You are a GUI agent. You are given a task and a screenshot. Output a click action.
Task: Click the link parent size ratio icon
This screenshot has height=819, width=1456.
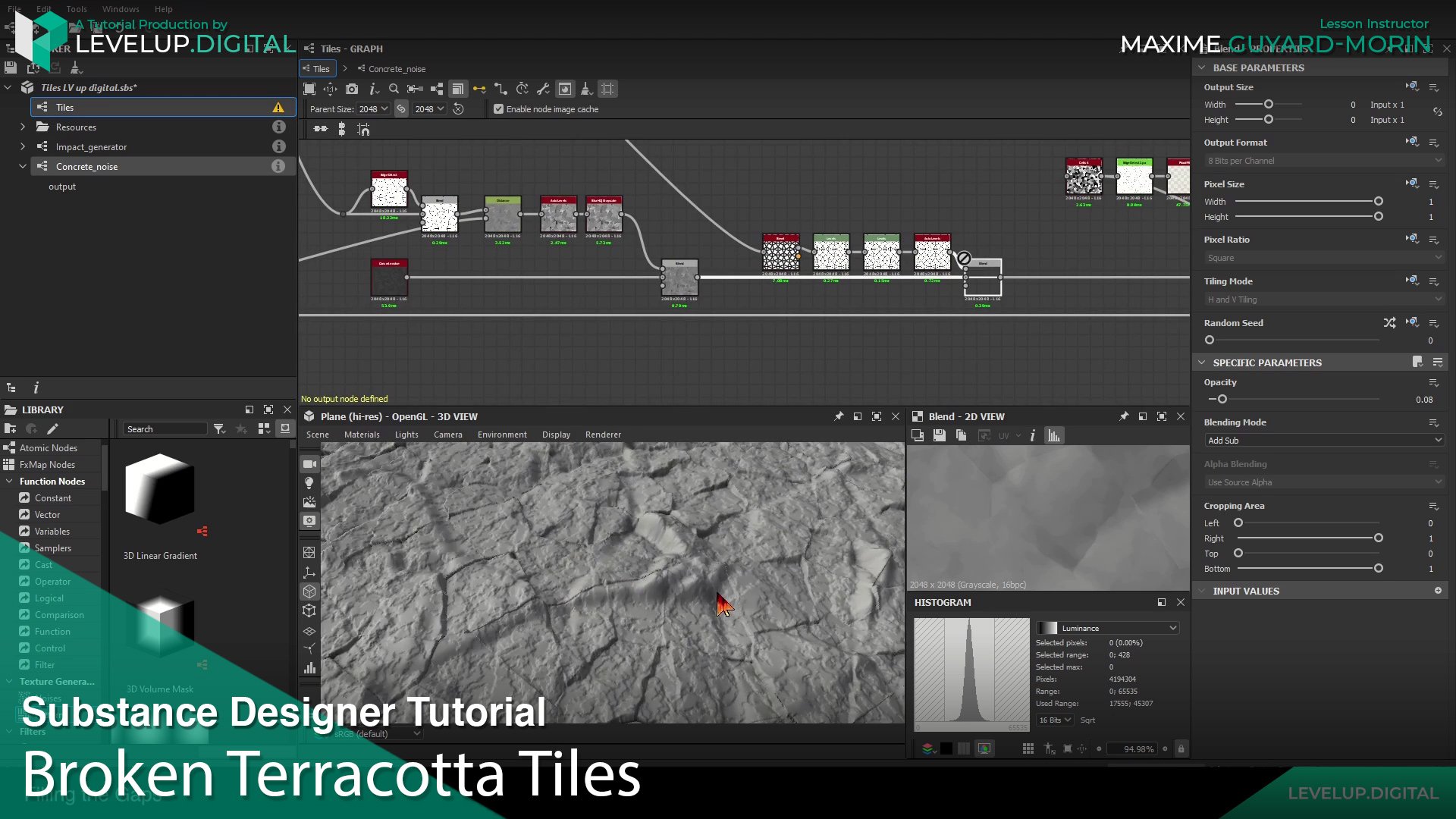click(401, 109)
